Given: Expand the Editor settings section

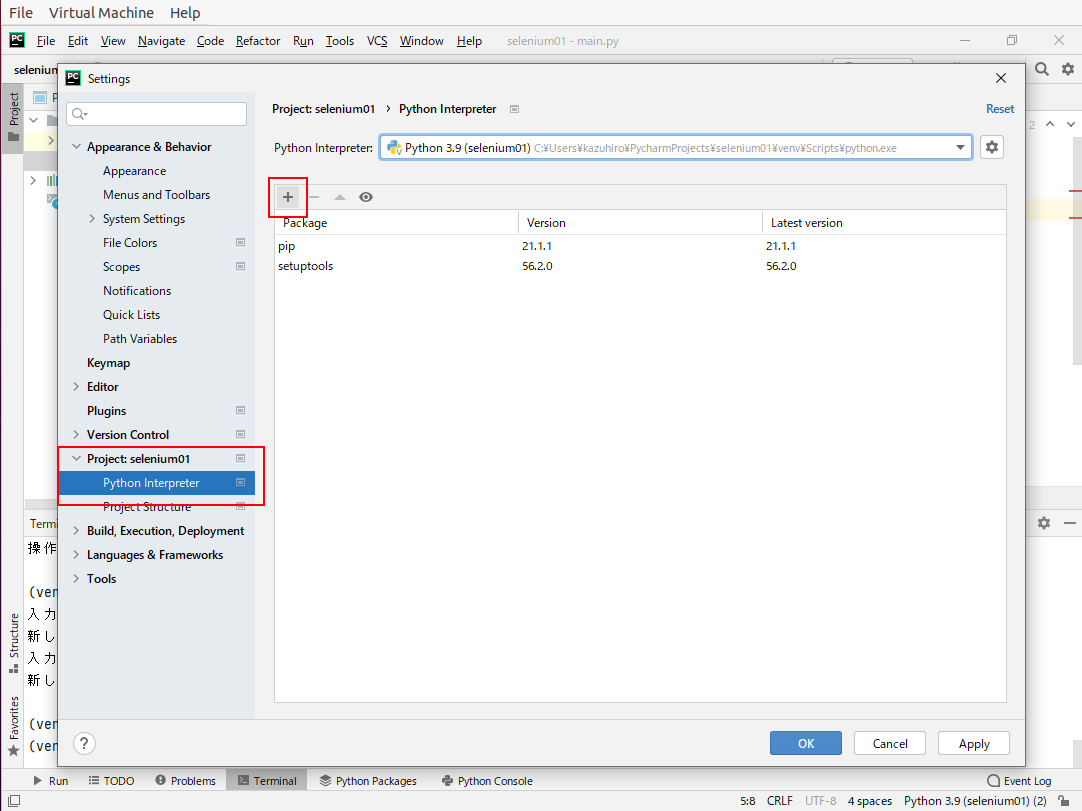Looking at the screenshot, I should pyautogui.click(x=77, y=387).
